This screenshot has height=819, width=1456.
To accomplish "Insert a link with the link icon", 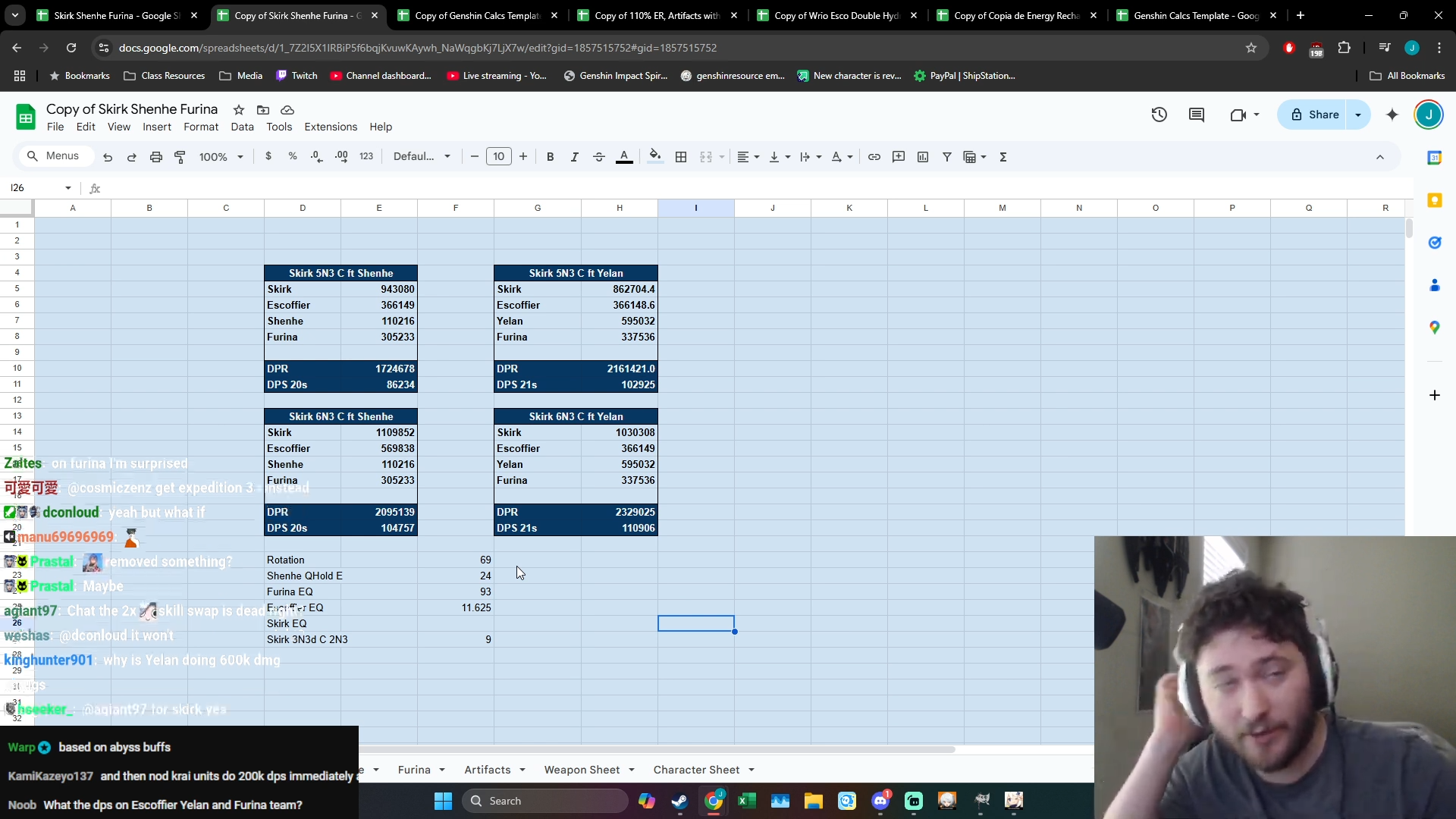I will coord(874,157).
